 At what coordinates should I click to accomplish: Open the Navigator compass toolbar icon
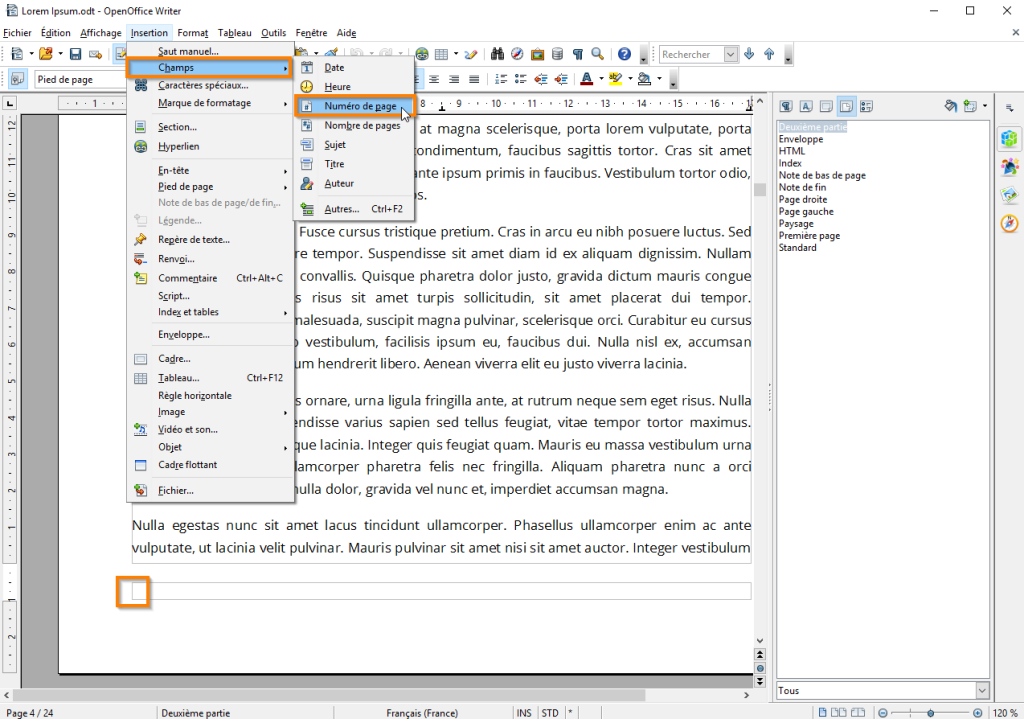pyautogui.click(x=517, y=54)
